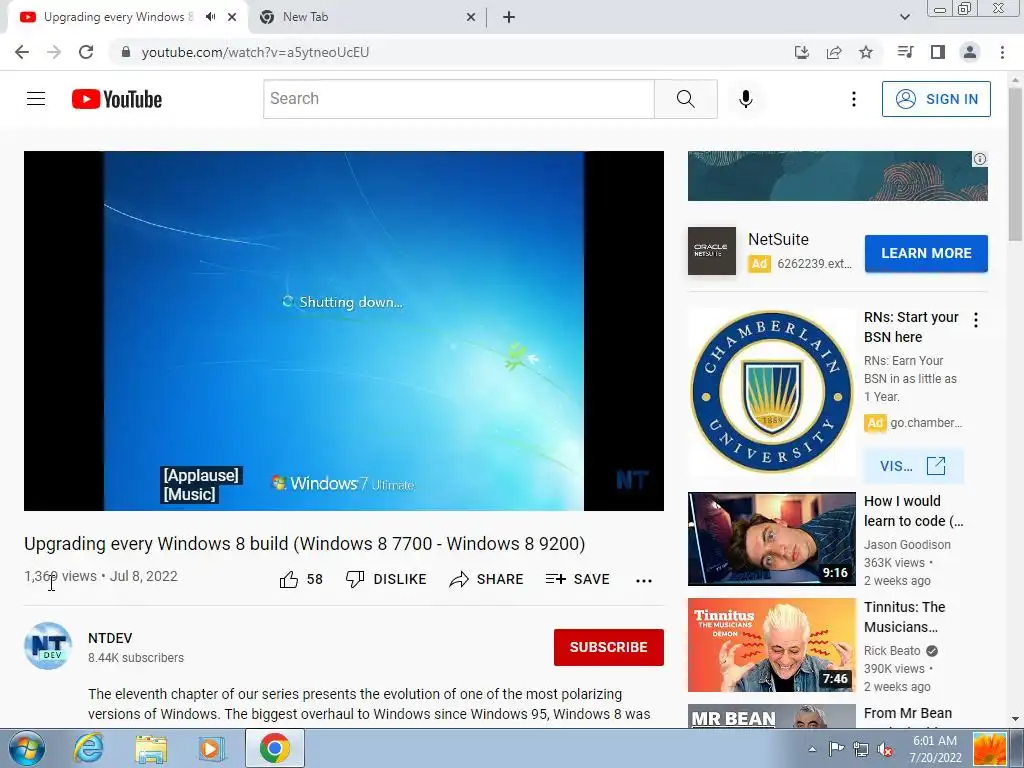
Task: Mute tab via speaker icon
Action: pyautogui.click(x=210, y=17)
